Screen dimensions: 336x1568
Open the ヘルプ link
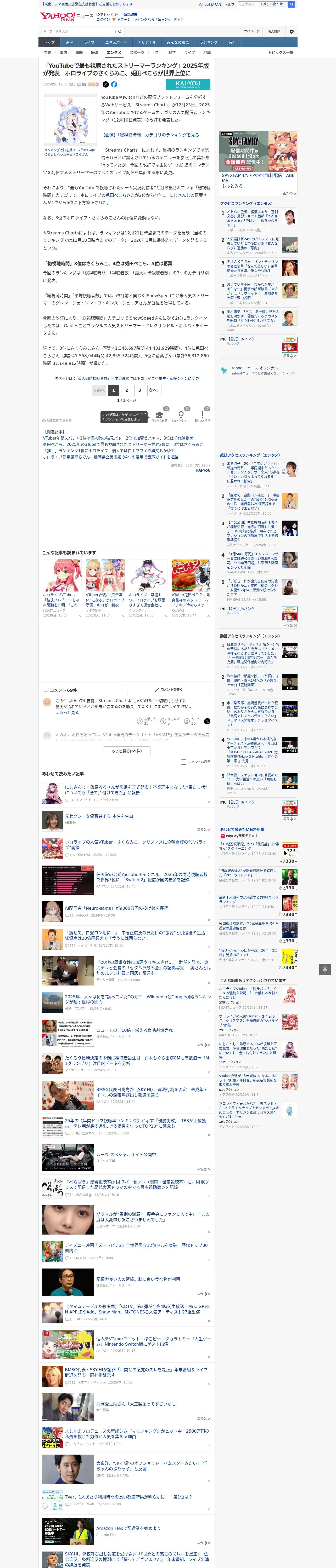click(x=229, y=4)
